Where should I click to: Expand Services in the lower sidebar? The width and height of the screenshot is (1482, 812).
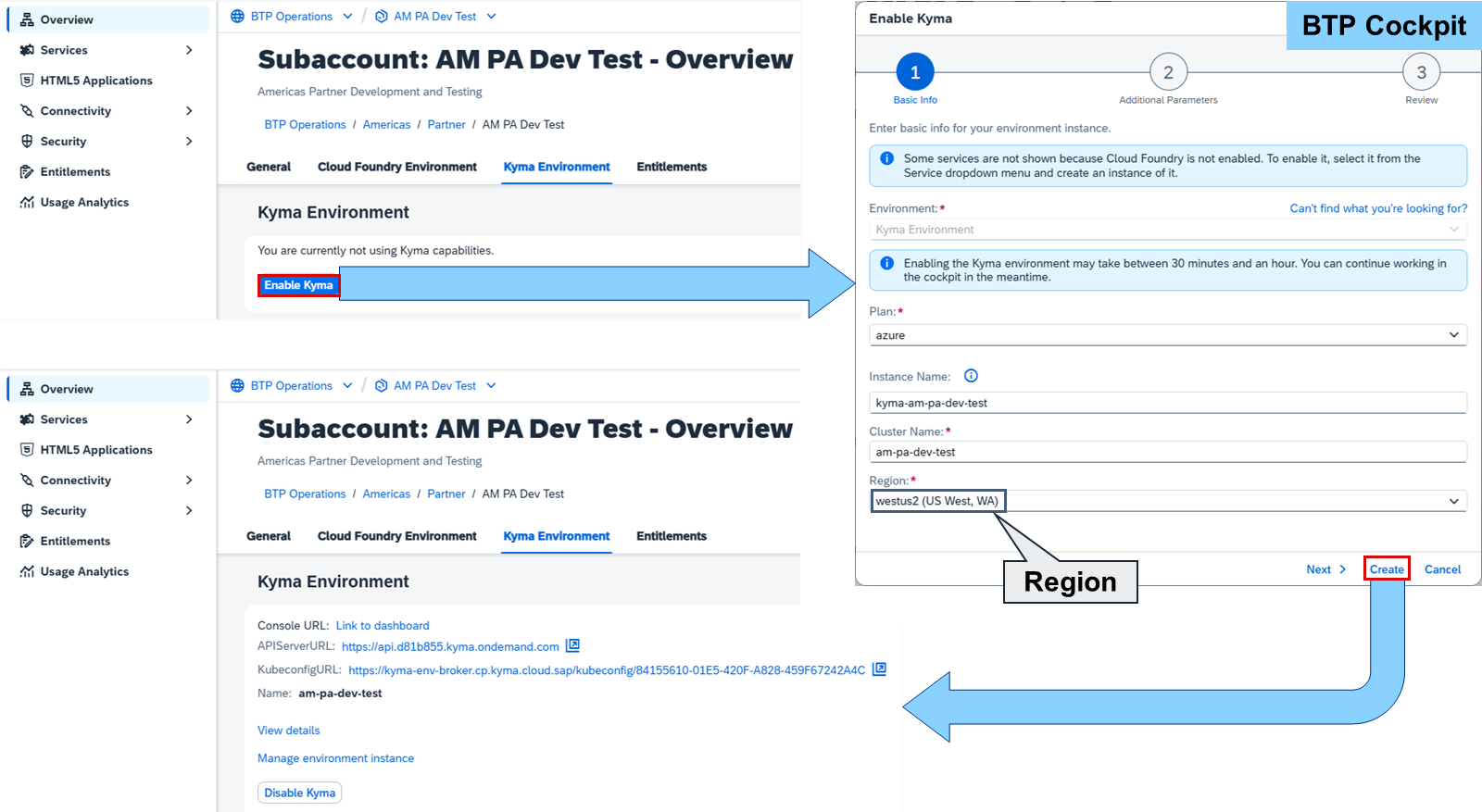click(189, 419)
